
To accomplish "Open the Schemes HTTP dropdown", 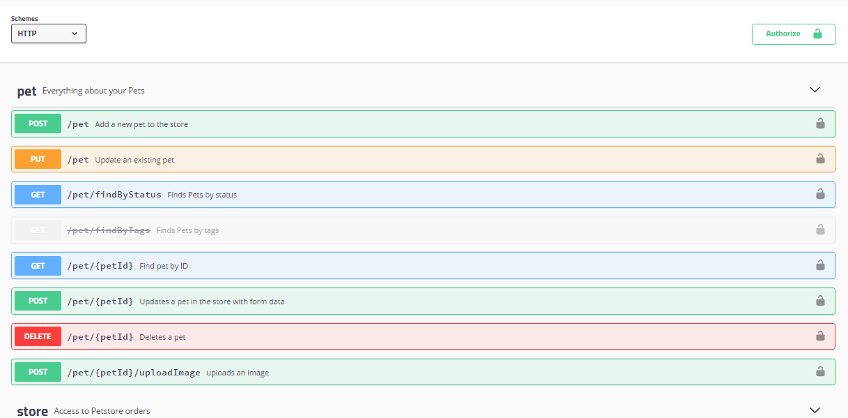I will pos(49,34).
